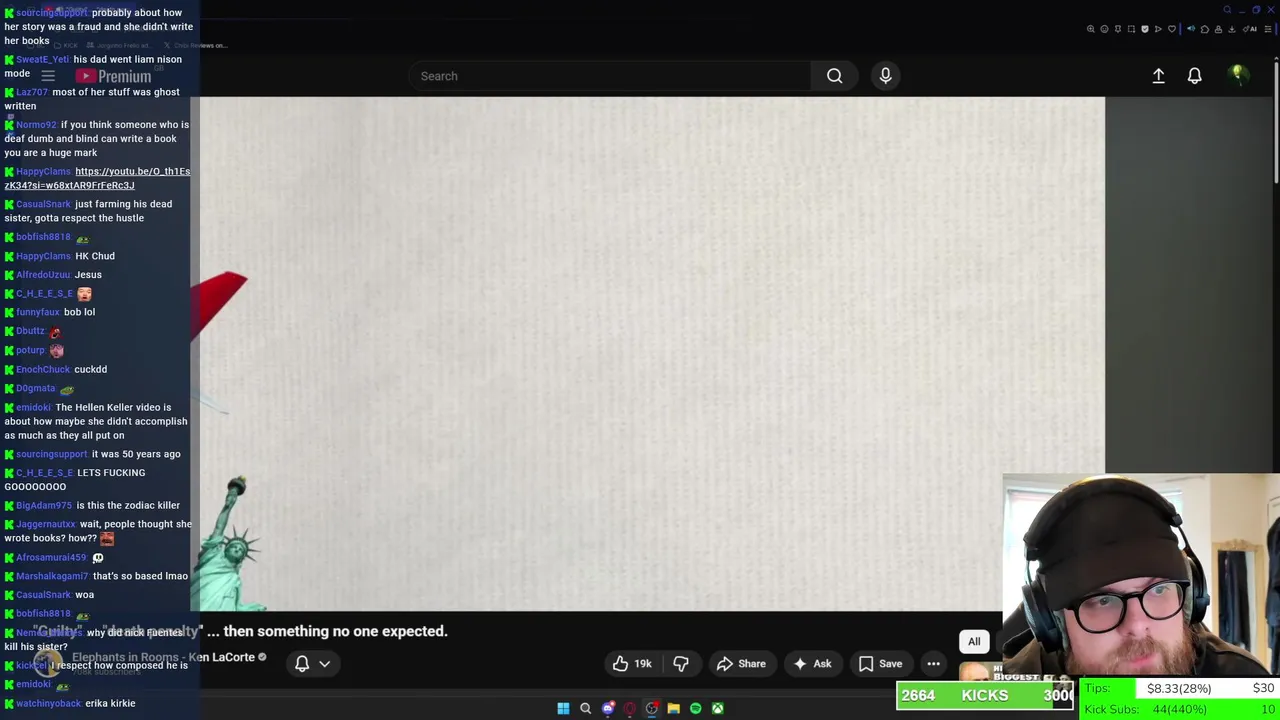Click chat username watchinyoback
1280x720 pixels.
click(x=49, y=703)
